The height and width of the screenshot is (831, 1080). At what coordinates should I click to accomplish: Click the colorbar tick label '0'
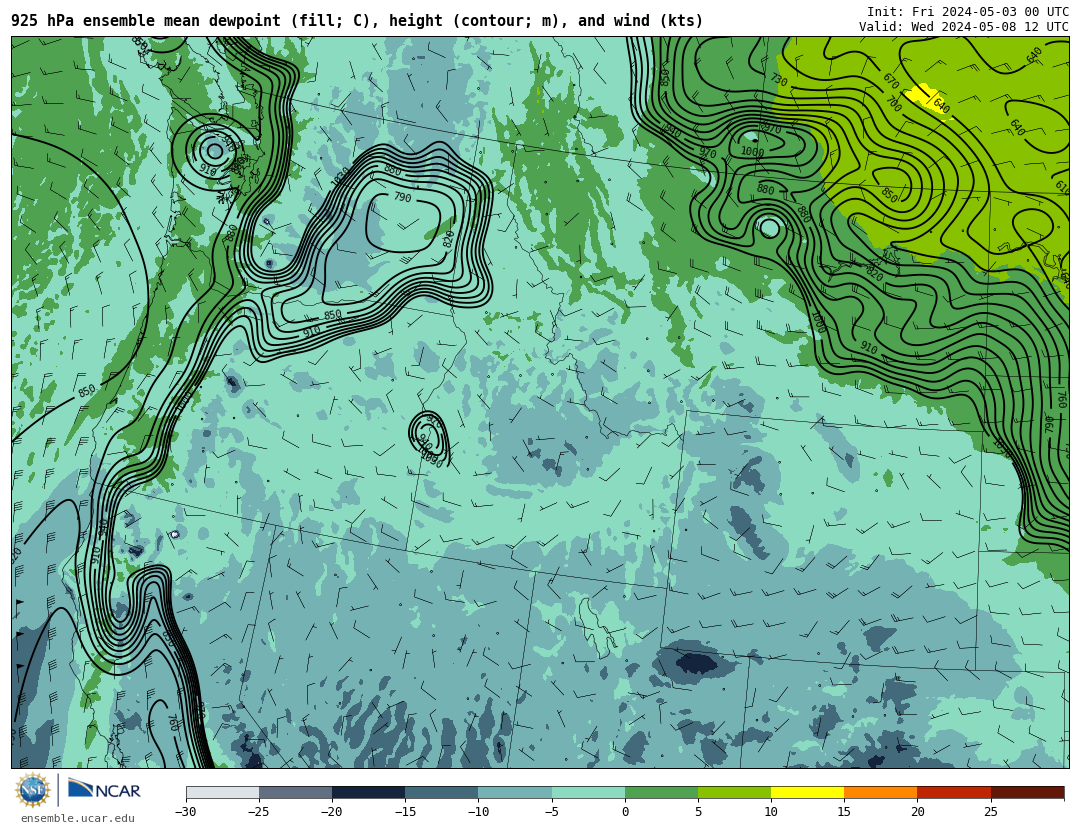click(625, 812)
